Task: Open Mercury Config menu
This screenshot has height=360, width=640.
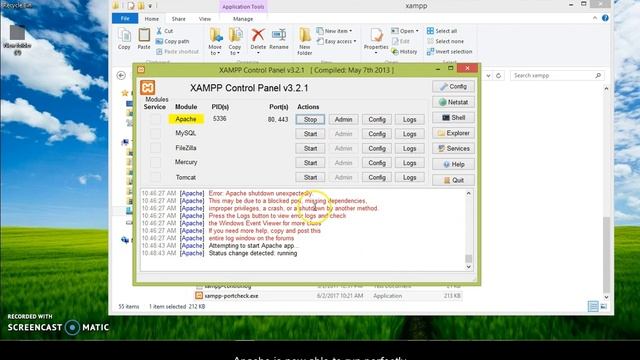Action: coord(377,163)
